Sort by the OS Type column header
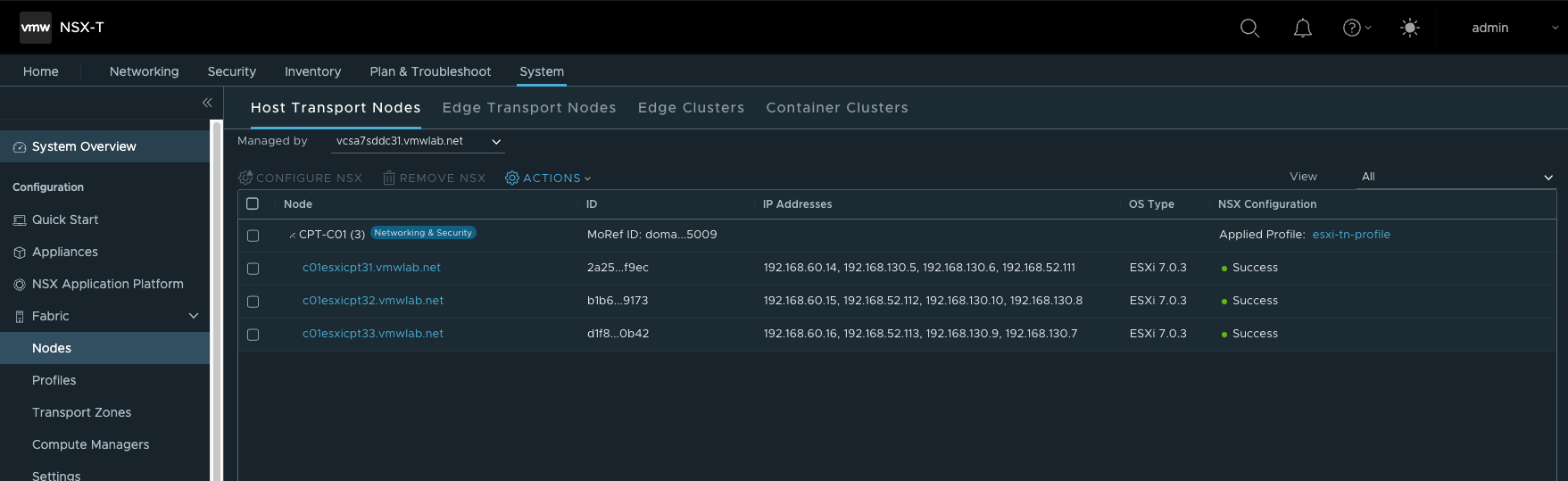 1151,204
